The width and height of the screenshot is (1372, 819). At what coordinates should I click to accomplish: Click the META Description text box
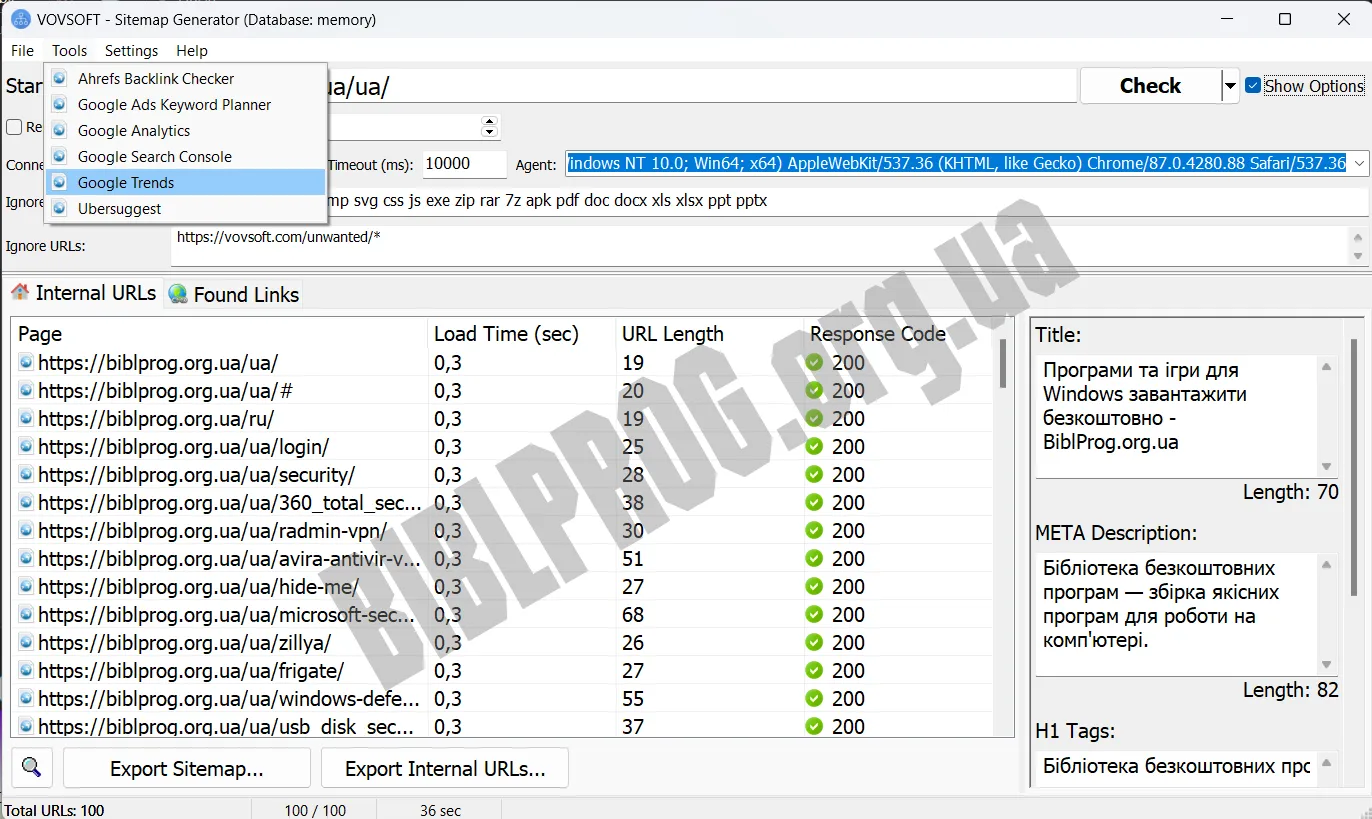1176,613
